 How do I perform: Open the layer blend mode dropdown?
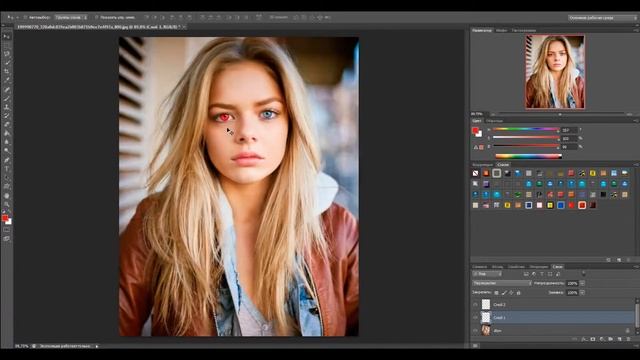(x=502, y=283)
